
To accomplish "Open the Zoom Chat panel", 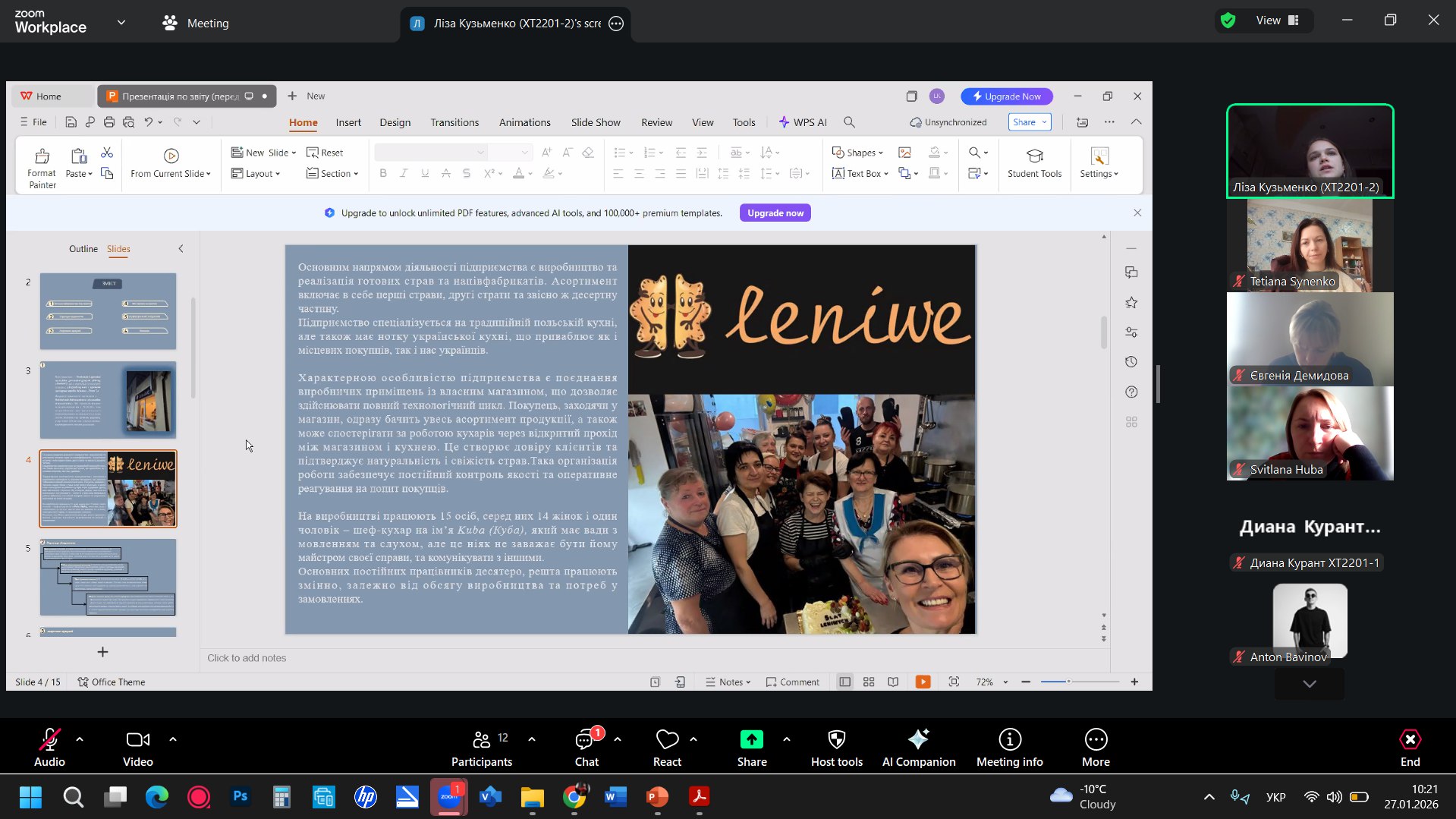I will 586,748.
